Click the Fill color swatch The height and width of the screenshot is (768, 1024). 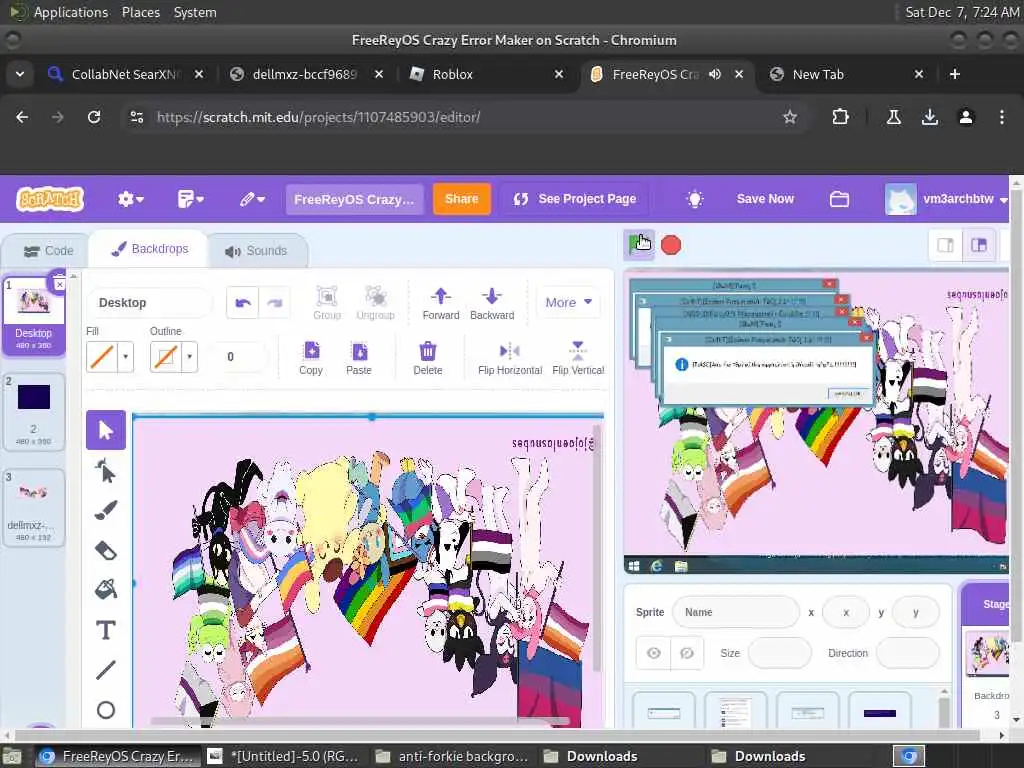pyautogui.click(x=103, y=357)
